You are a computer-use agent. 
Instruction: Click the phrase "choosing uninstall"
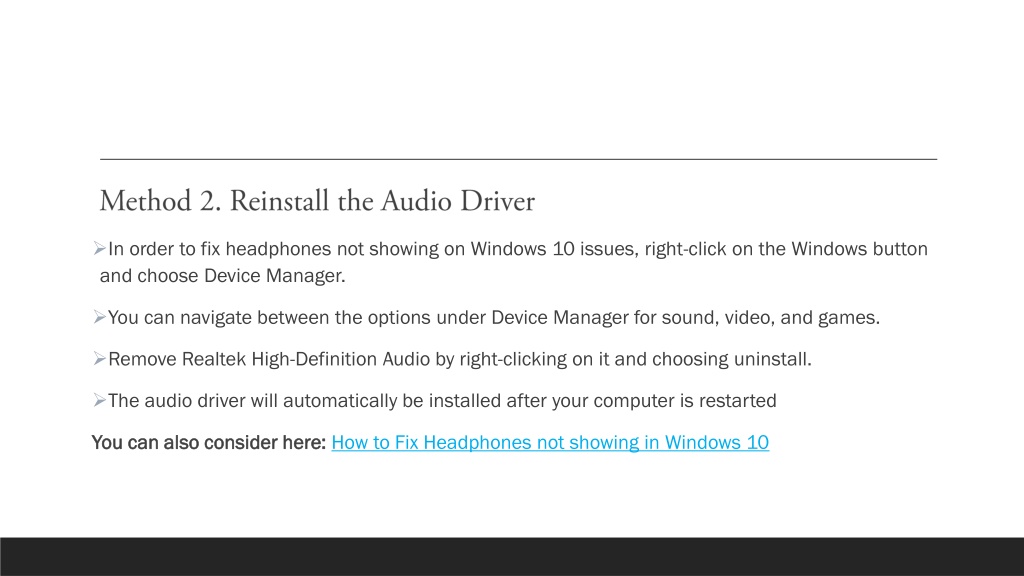point(730,359)
